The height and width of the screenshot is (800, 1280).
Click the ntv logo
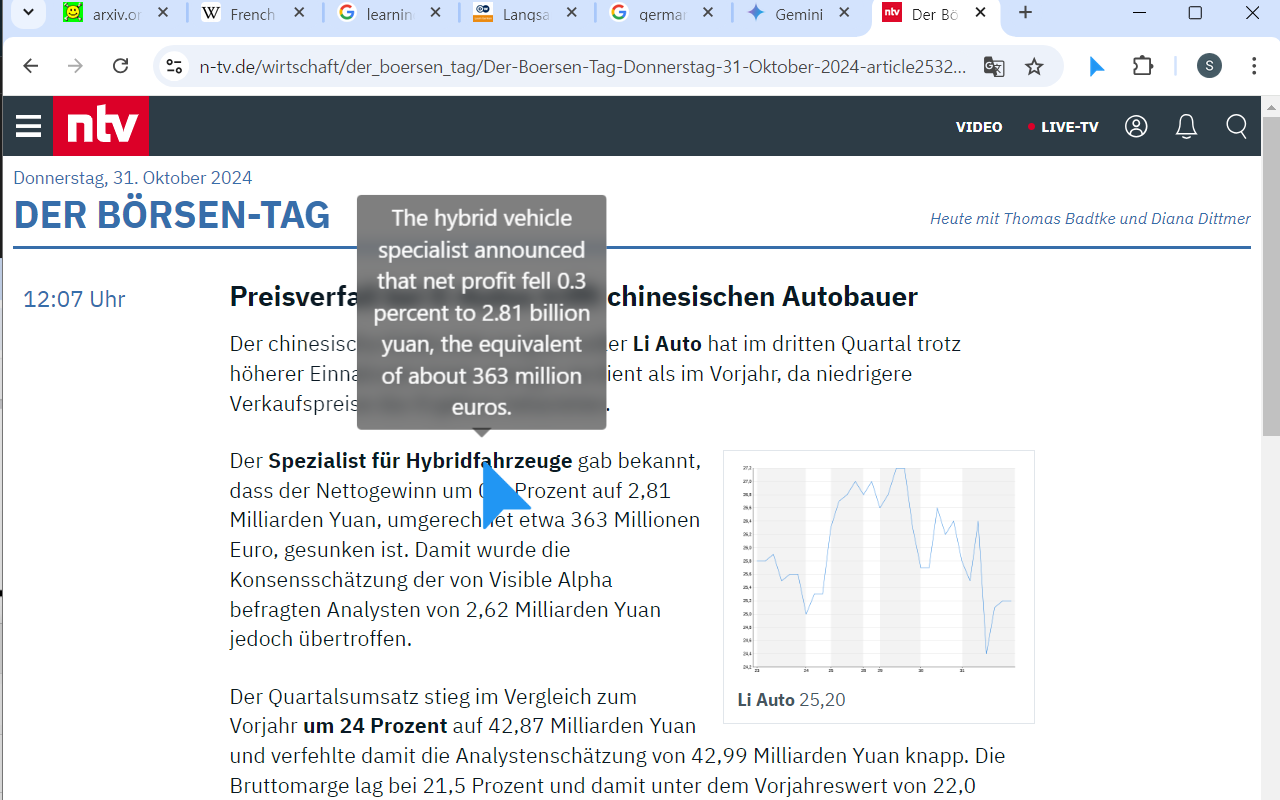(101, 126)
